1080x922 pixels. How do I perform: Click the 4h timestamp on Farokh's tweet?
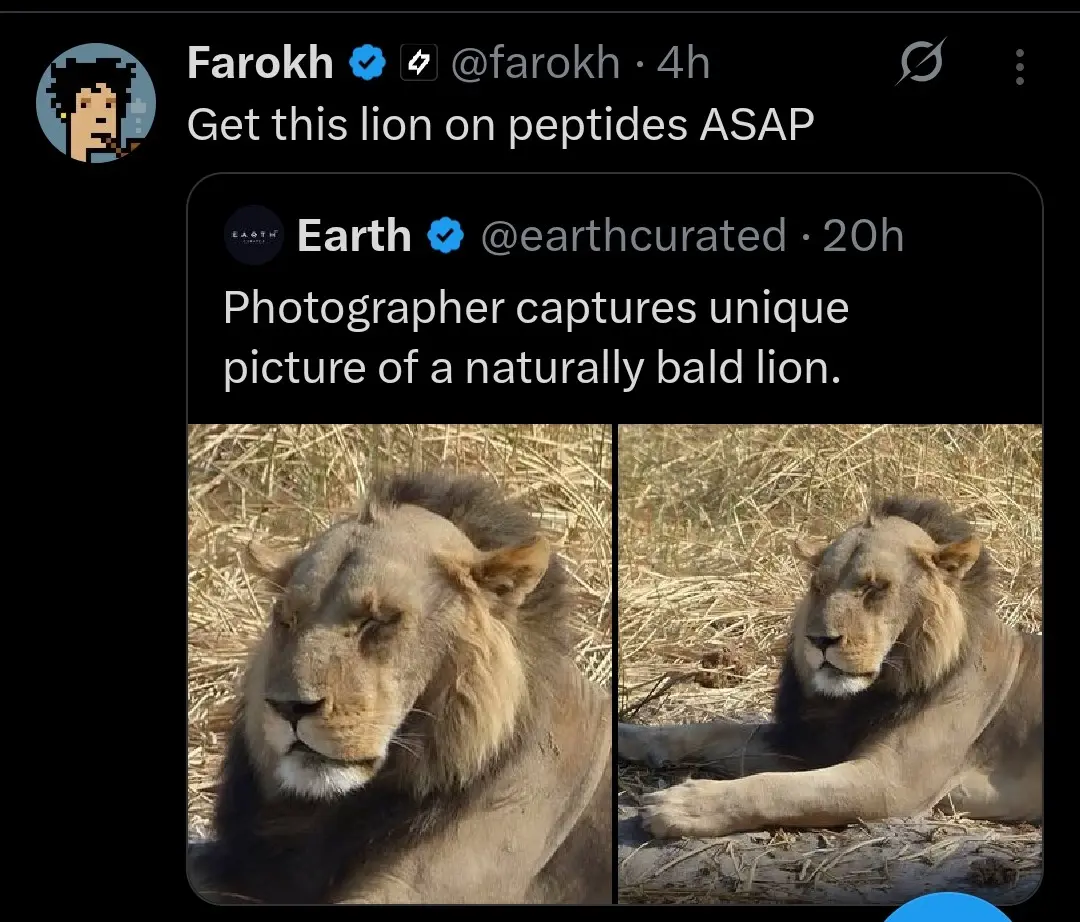[x=683, y=64]
